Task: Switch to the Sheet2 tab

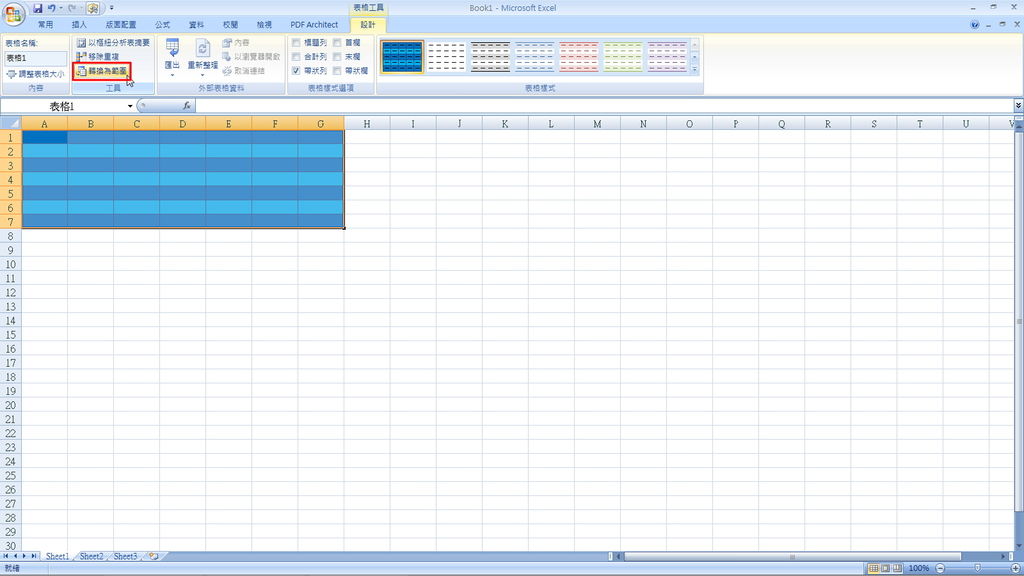Action: tap(91, 556)
